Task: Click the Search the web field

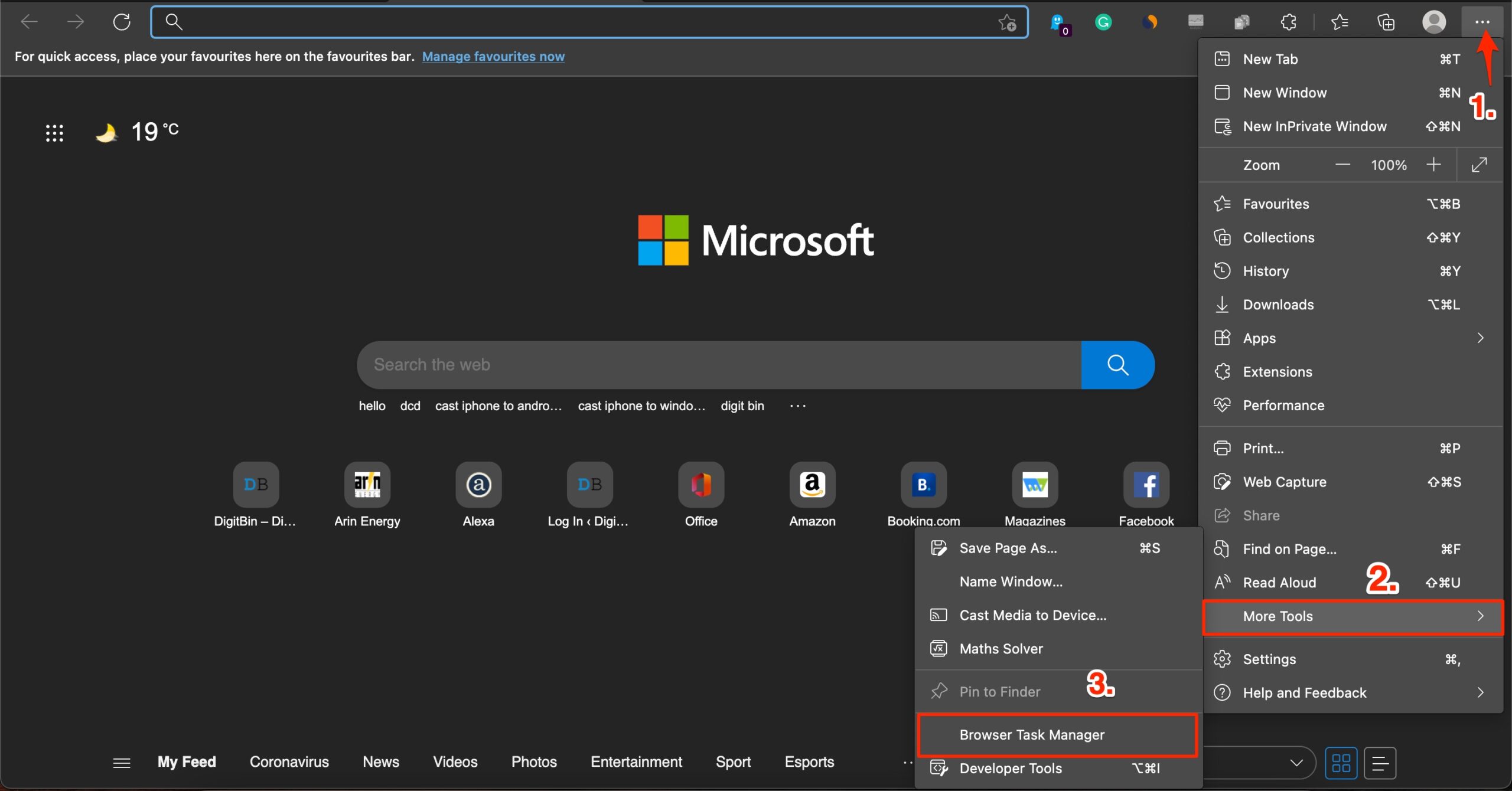Action: click(719, 365)
